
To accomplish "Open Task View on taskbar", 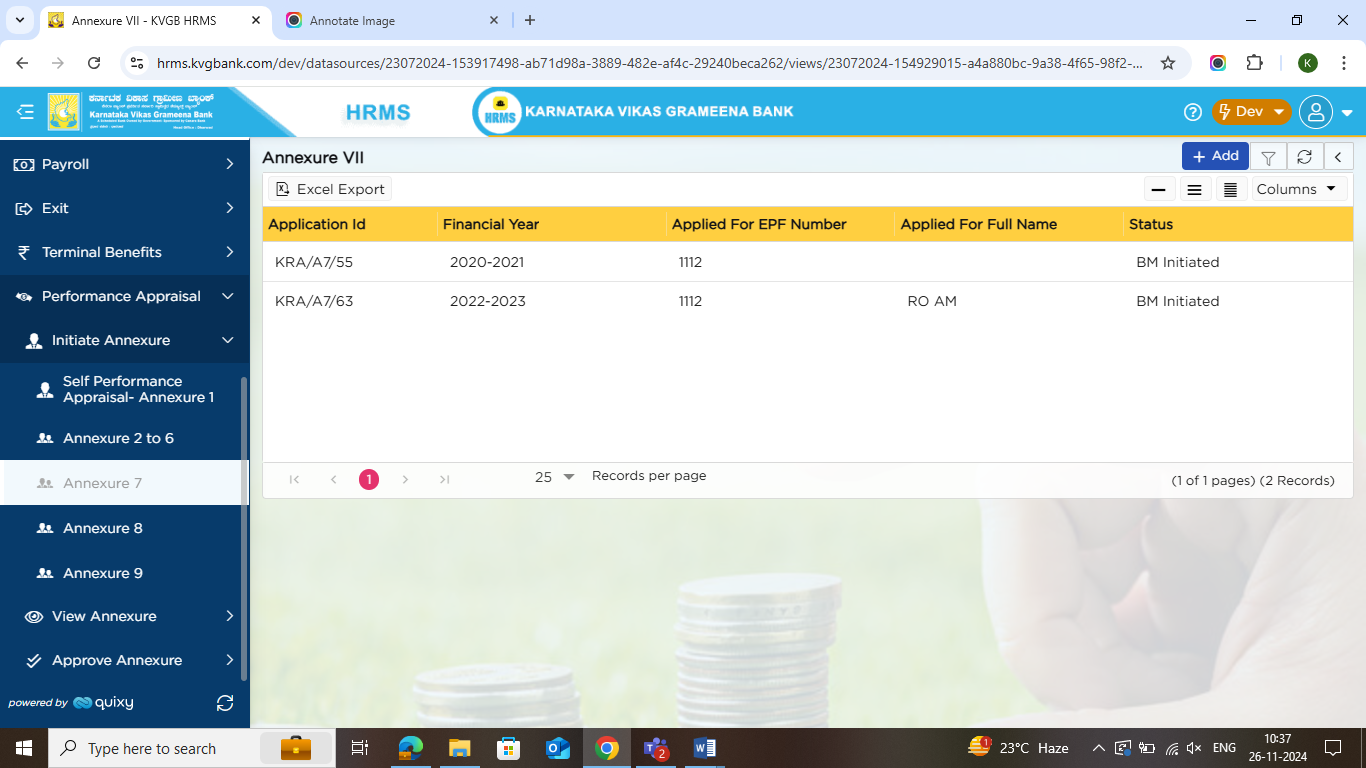I will coord(360,748).
